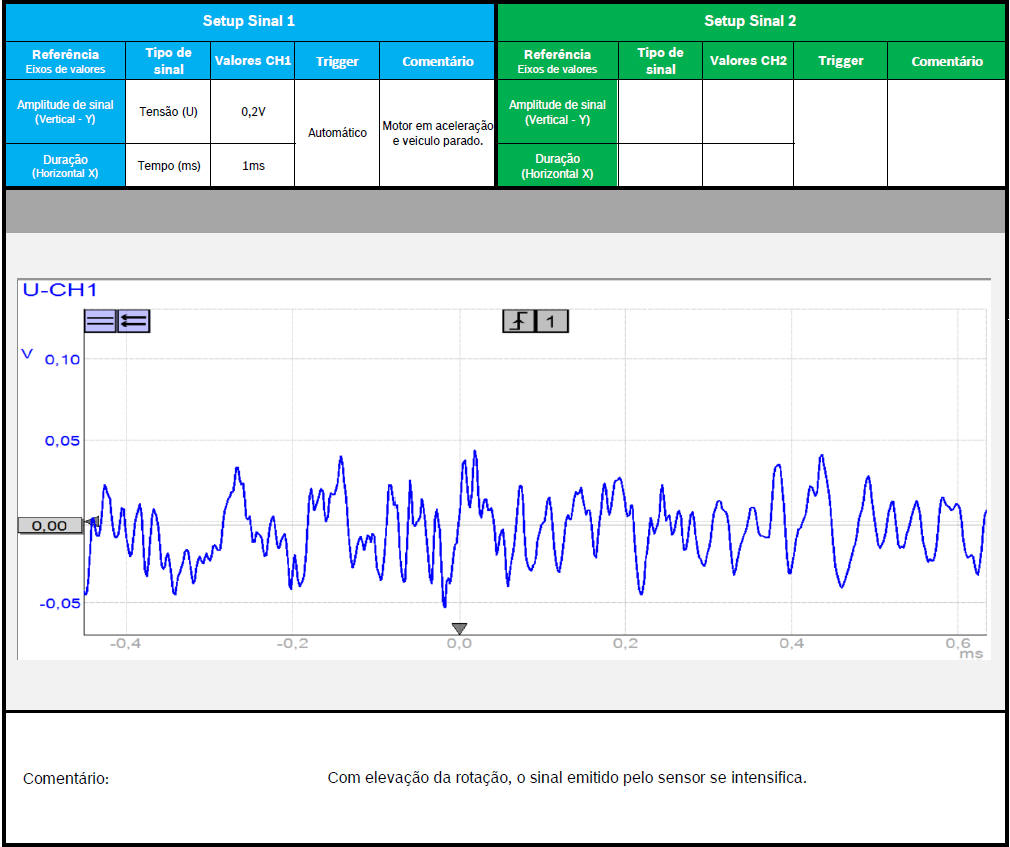Click the 'Motor em aceleração' comment cell
This screenshot has width=1010, height=847.
coord(438,133)
